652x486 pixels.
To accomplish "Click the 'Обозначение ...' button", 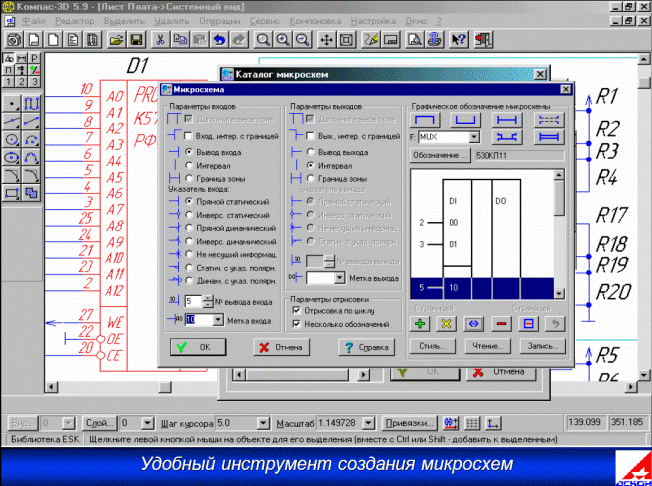I will pos(440,155).
